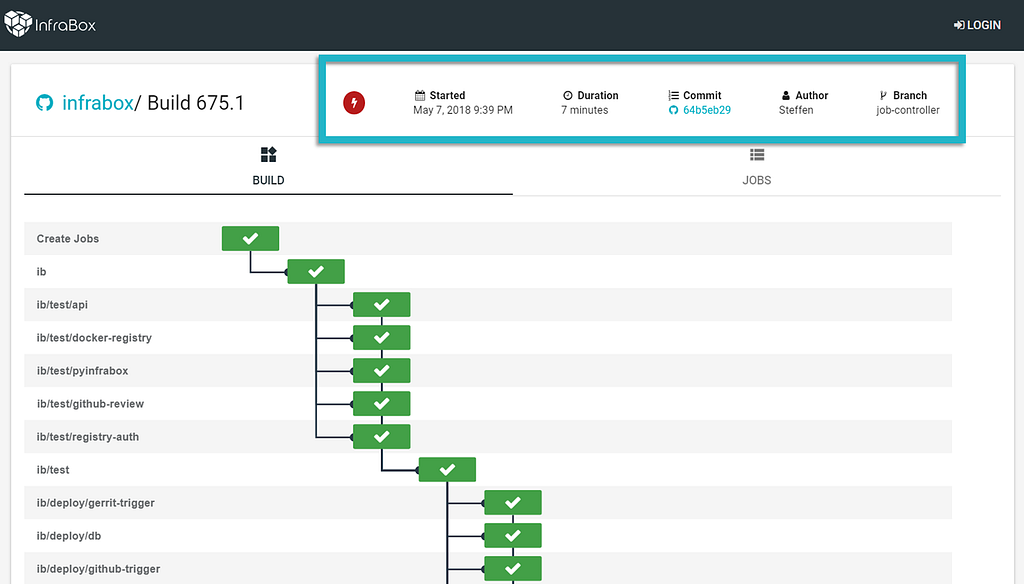
Task: Select the ib row label
Action: point(41,272)
